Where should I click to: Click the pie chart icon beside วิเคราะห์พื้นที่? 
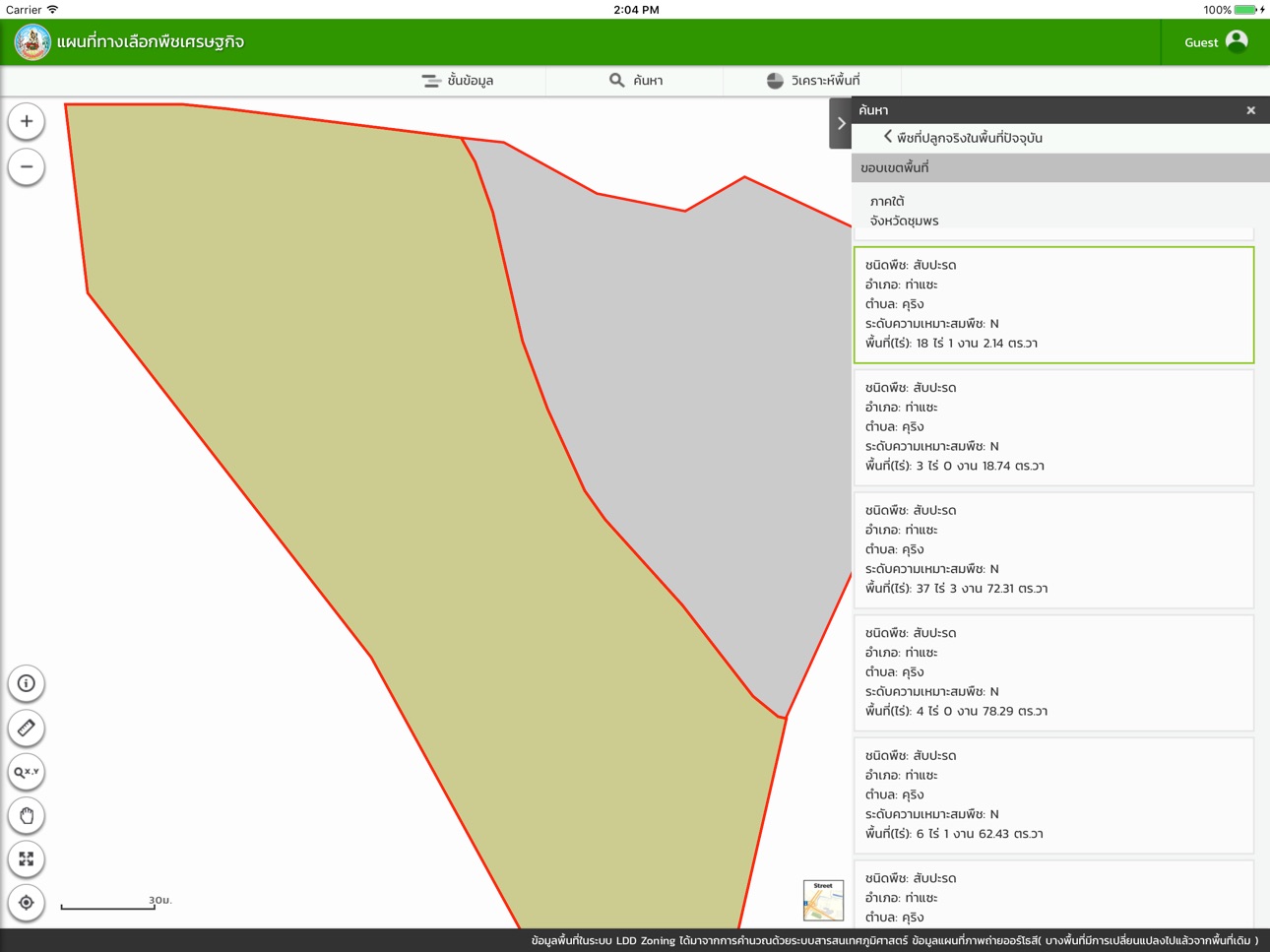775,81
